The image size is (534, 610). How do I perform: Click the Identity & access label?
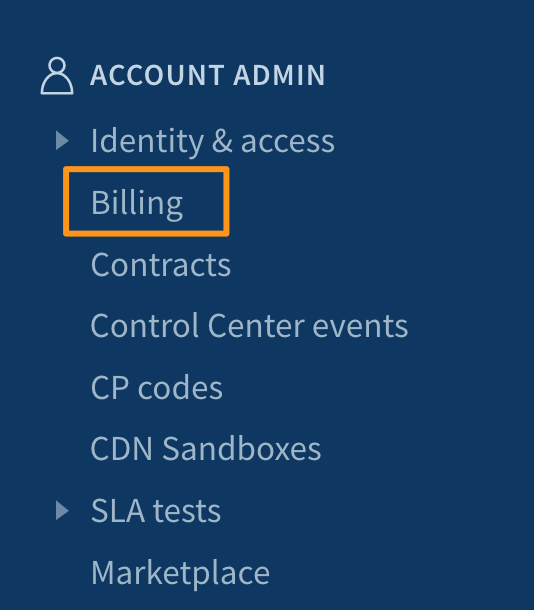pos(212,141)
